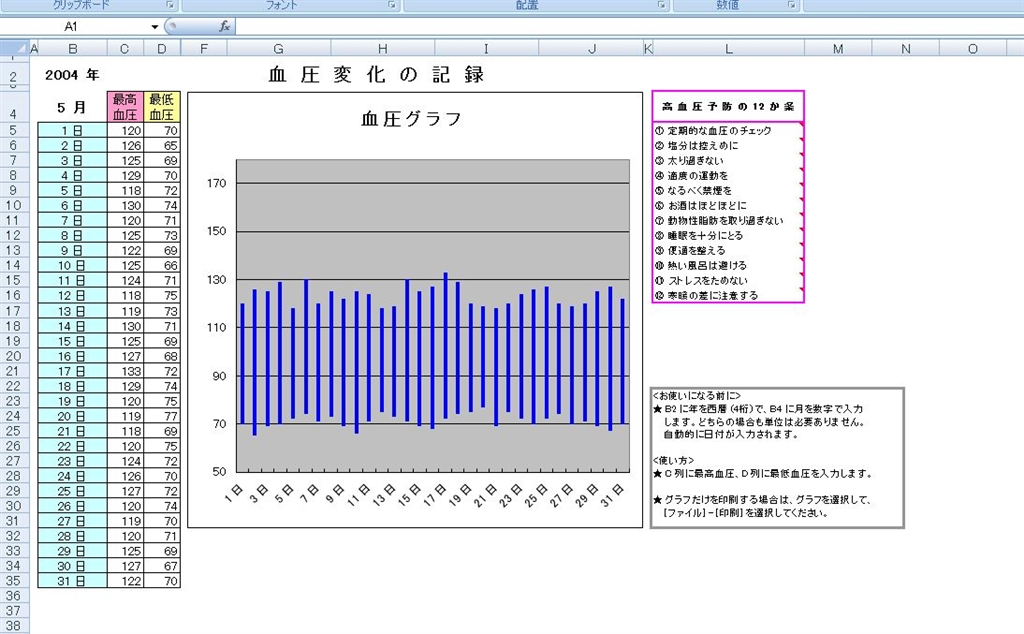
Task: Expand the Name Box dropdown arrow
Action: [x=155, y=27]
